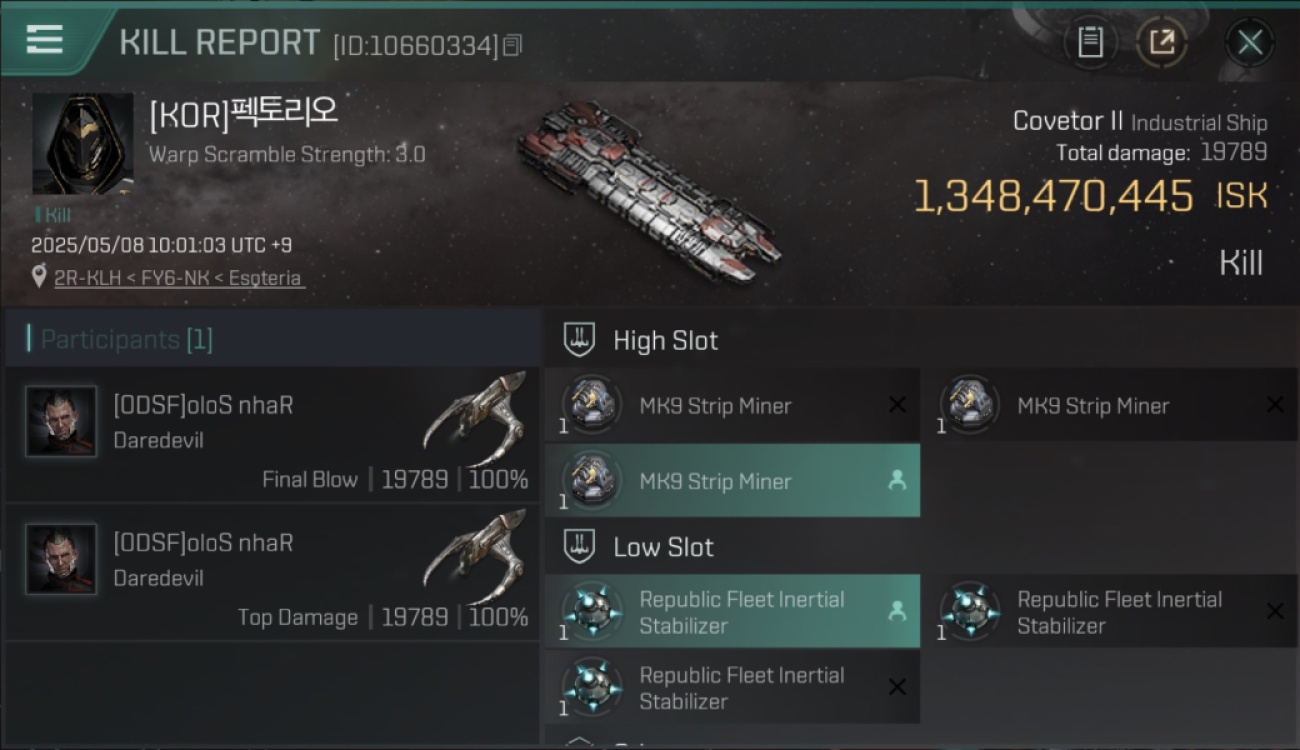Copy the kill report ID icon
This screenshot has width=1300, height=750.
coord(513,46)
